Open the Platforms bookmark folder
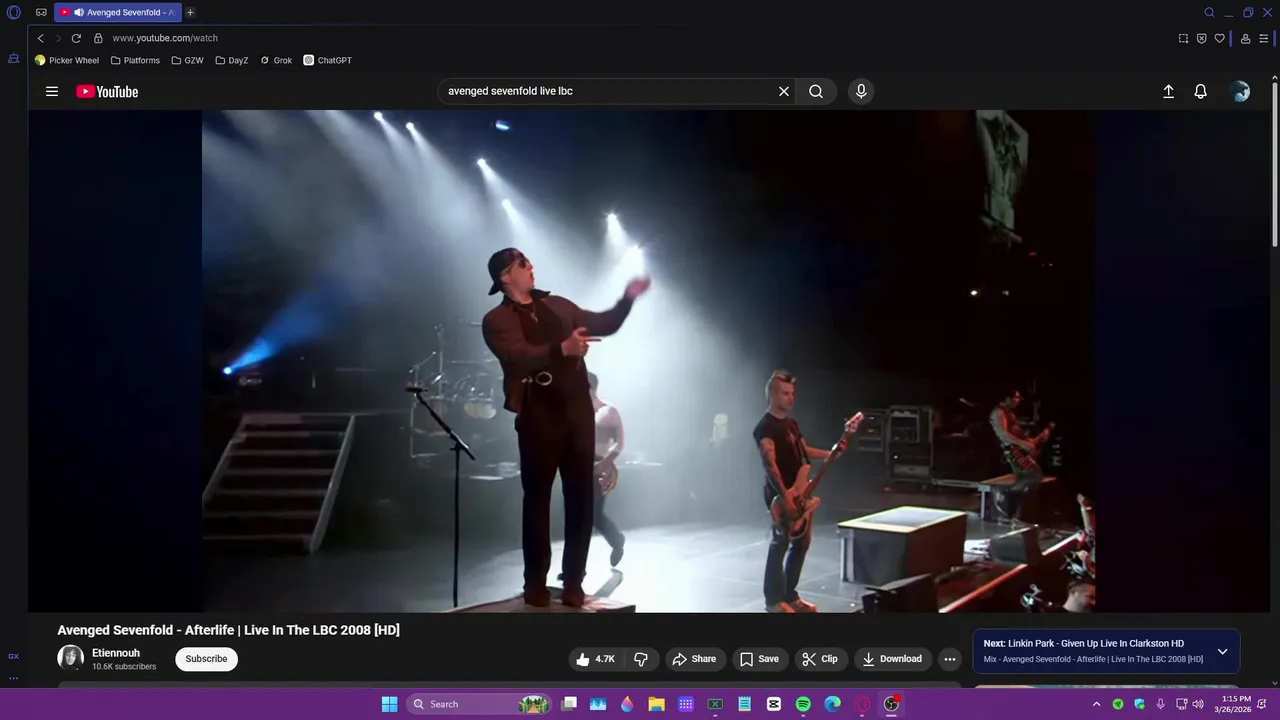Screen dimensions: 1280x720 (x=135, y=60)
